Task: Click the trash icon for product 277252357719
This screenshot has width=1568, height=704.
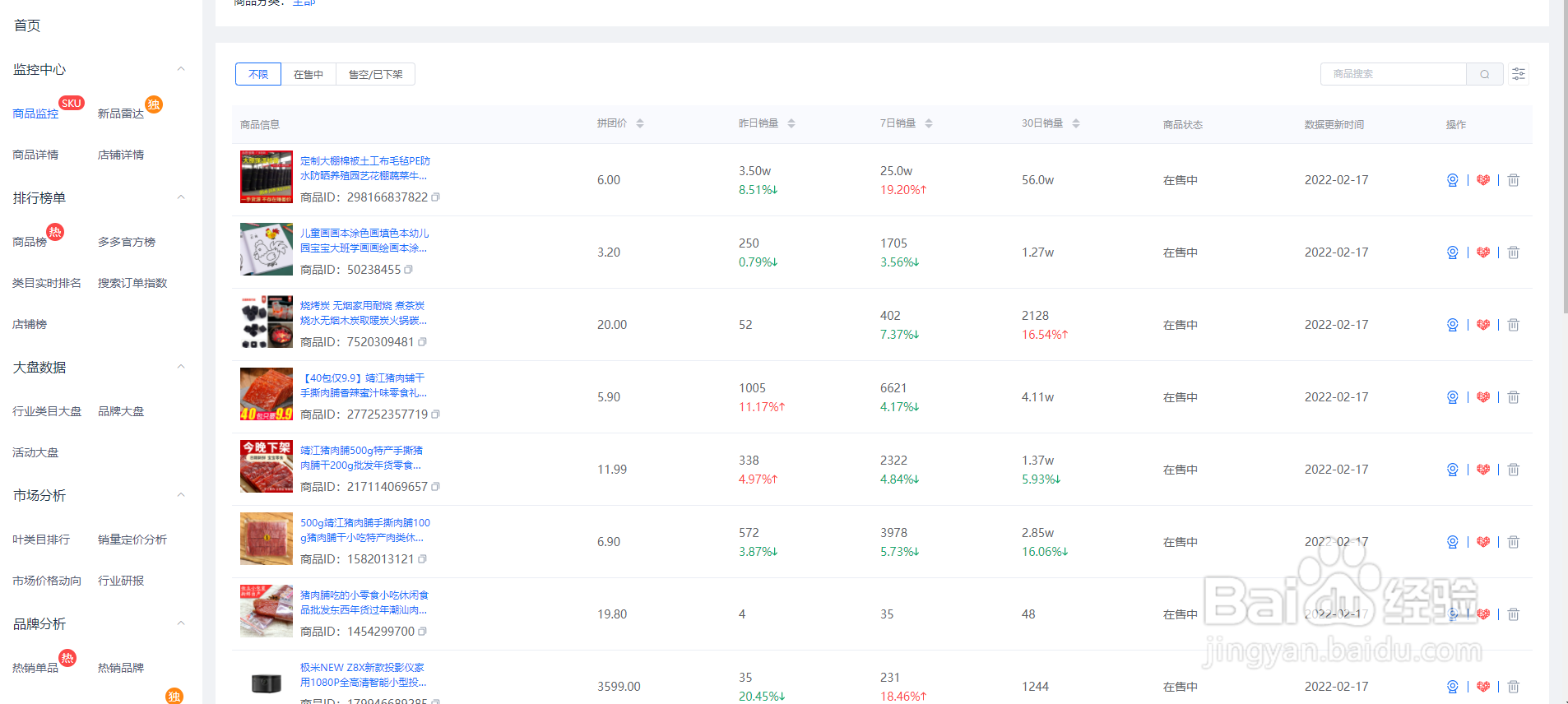Action: [x=1514, y=397]
